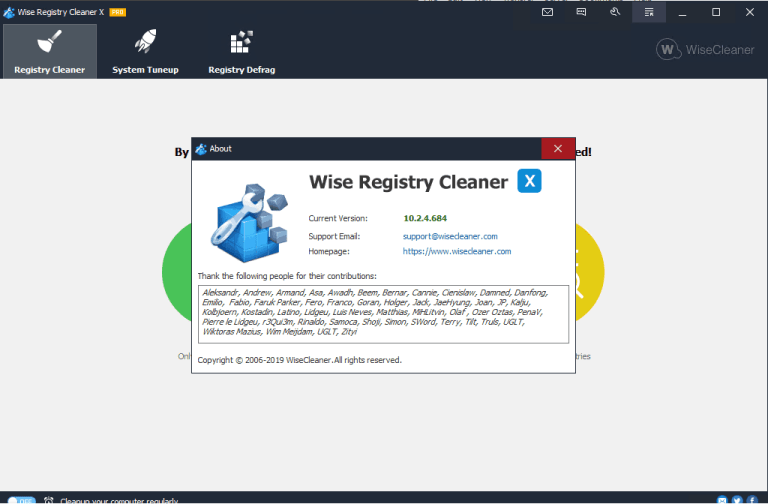Viewport: 768px width, 504px height.
Task: Toggle the scheduled cleanup OFF switch
Action: 21,501
